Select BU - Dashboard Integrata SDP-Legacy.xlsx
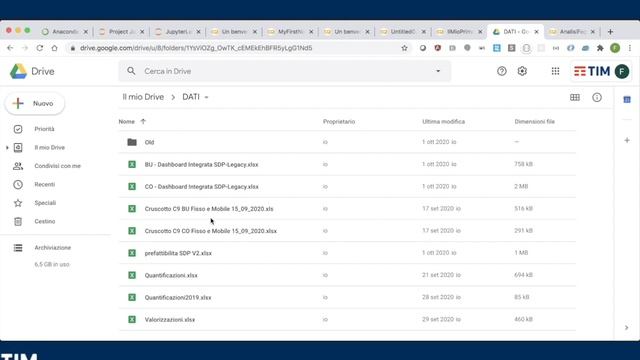 tap(347, 164)
